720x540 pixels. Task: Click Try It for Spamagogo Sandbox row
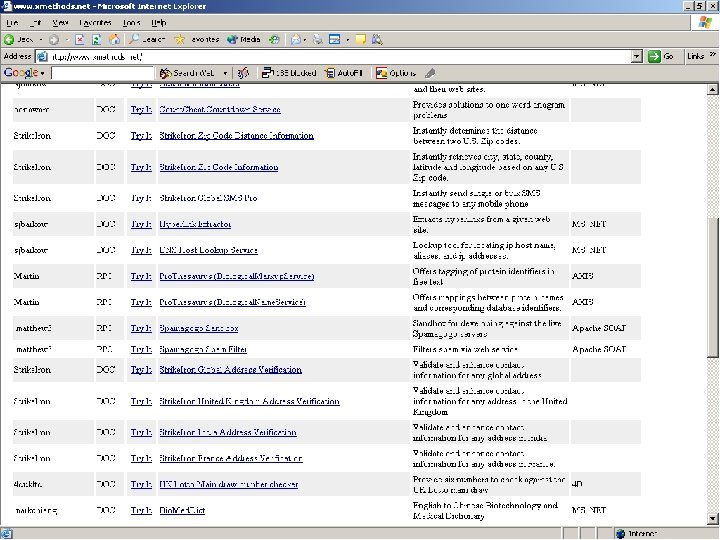point(141,328)
